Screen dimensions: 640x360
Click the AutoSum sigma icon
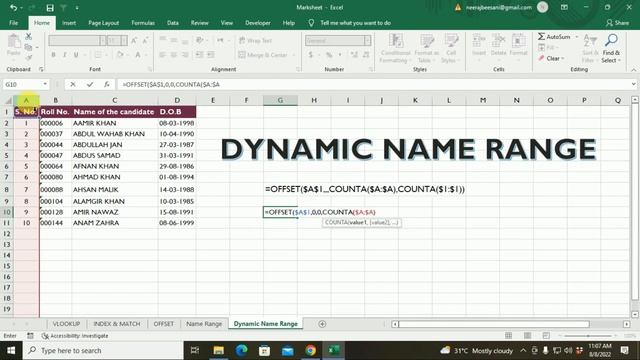click(x=541, y=37)
